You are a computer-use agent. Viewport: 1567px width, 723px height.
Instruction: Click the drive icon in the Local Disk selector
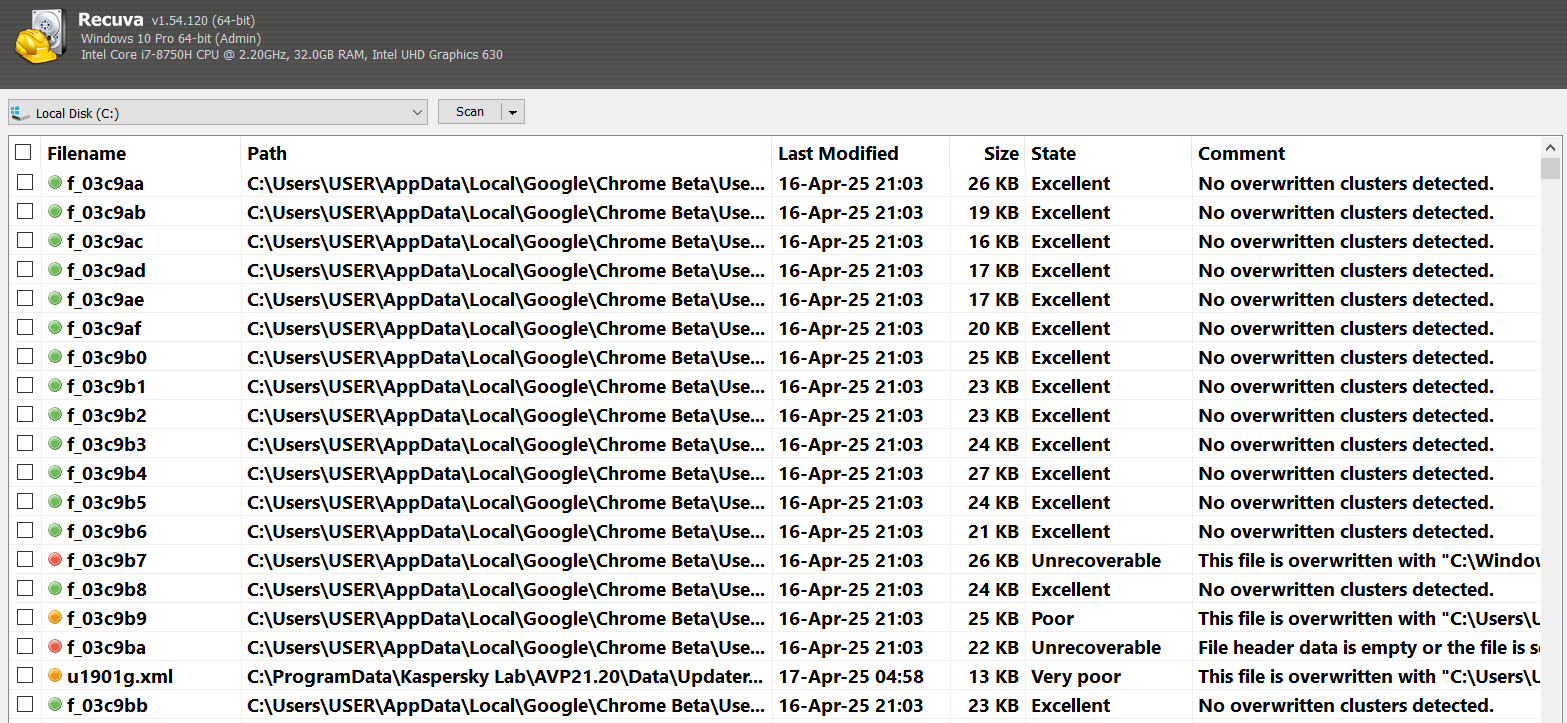[x=20, y=113]
